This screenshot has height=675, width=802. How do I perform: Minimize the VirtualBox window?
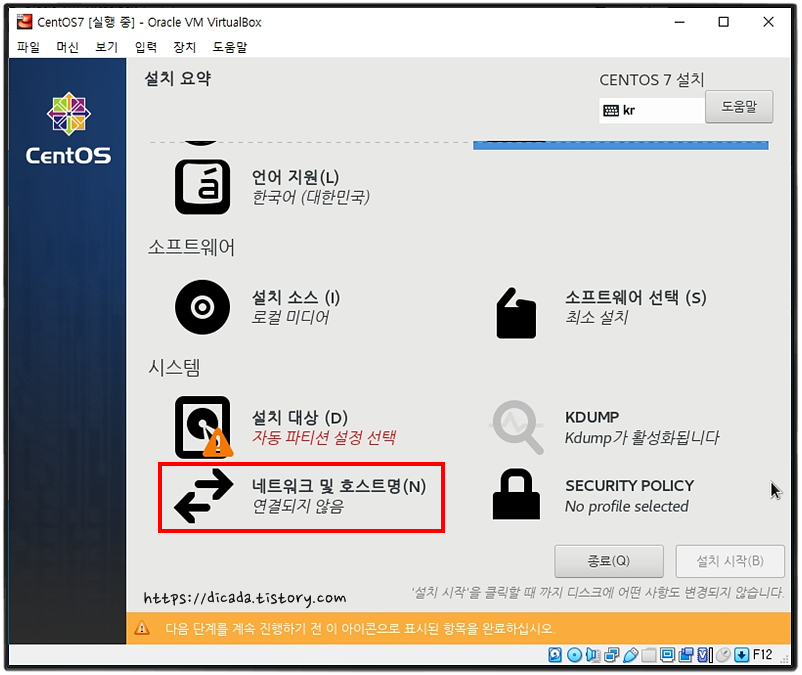pyautogui.click(x=679, y=22)
